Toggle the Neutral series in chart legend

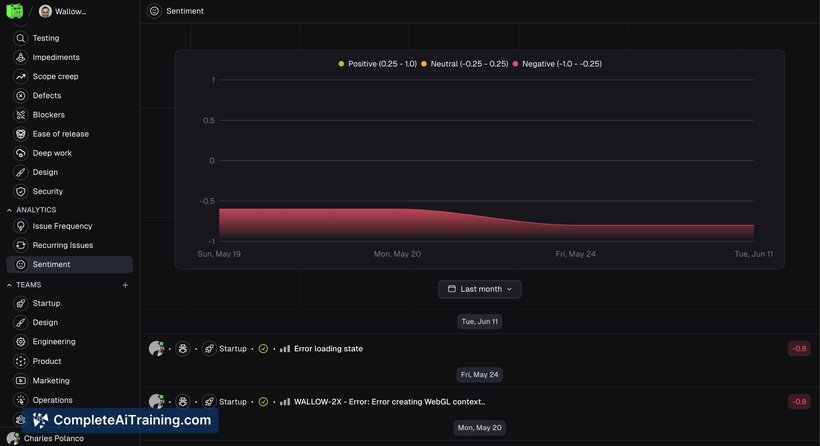tap(464, 64)
